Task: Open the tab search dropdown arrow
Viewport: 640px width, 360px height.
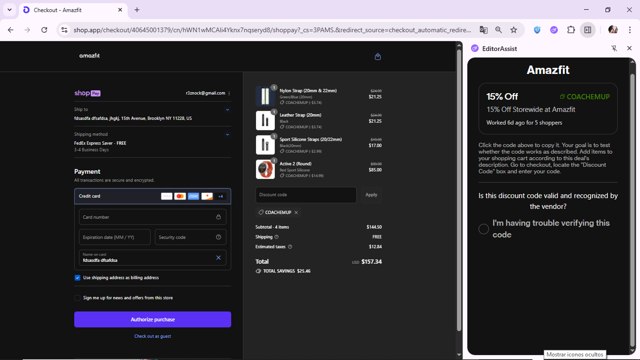Action: point(9,10)
